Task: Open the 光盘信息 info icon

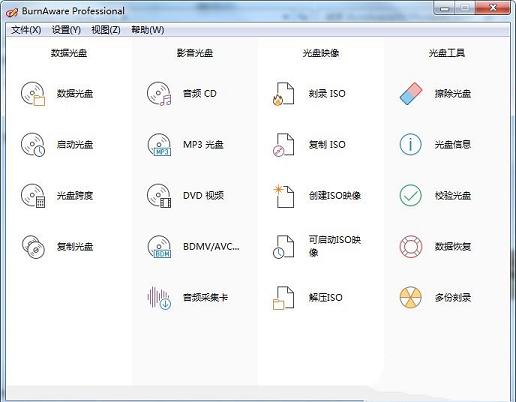Action: [411, 145]
